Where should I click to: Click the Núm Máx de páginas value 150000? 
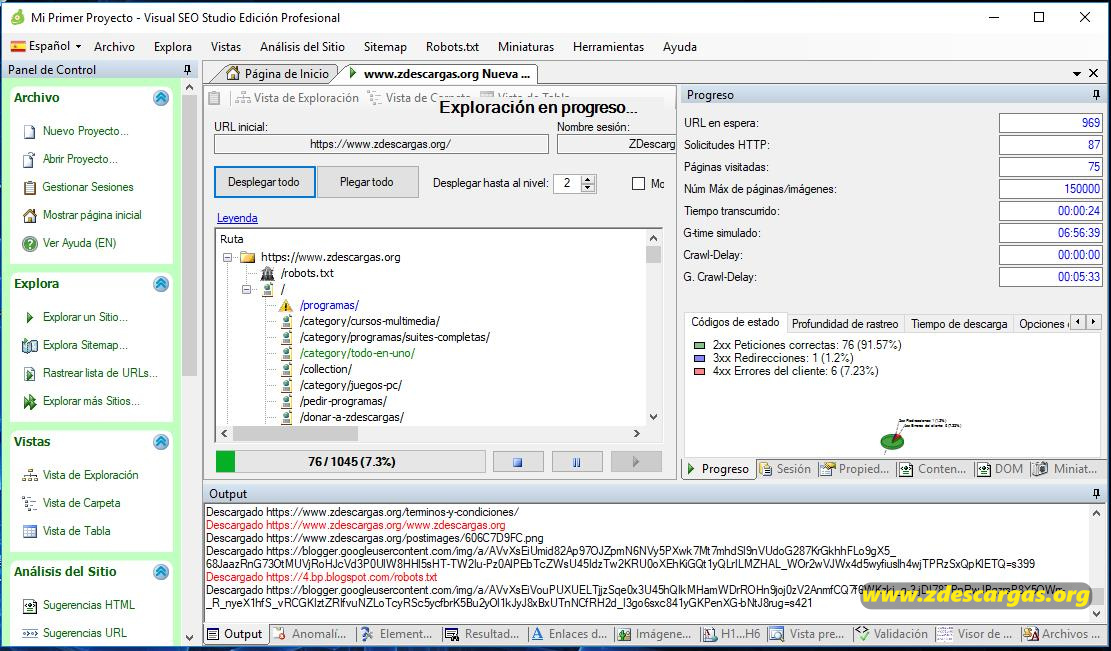click(1051, 189)
